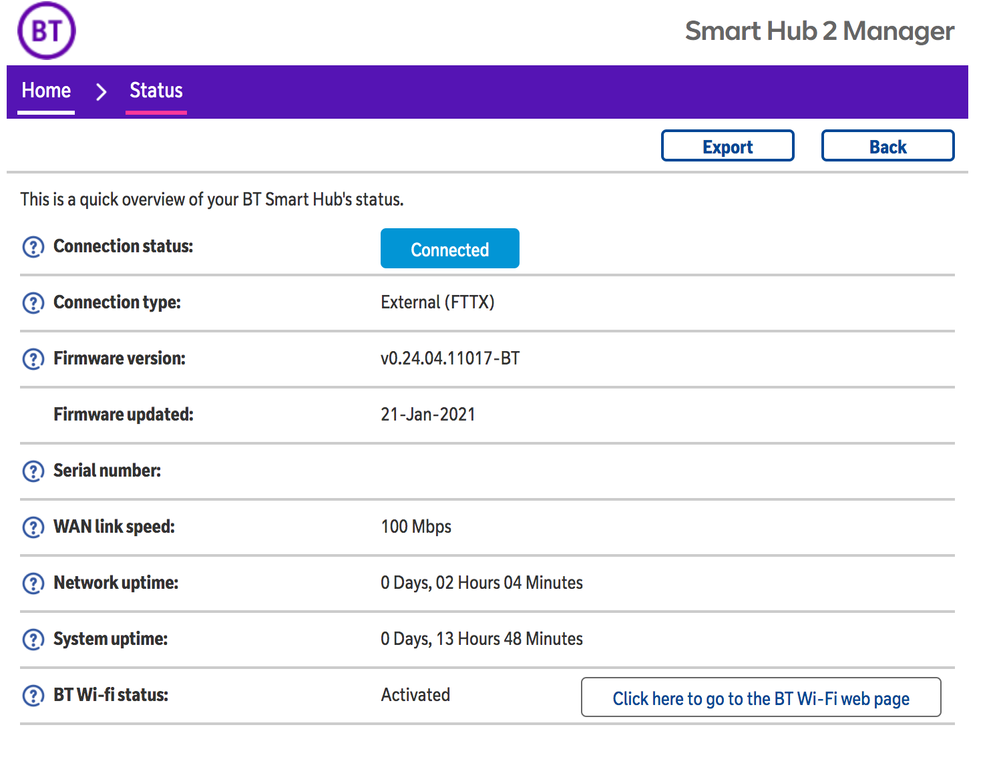
Task: Show help for Firmware version
Action: pos(33,359)
